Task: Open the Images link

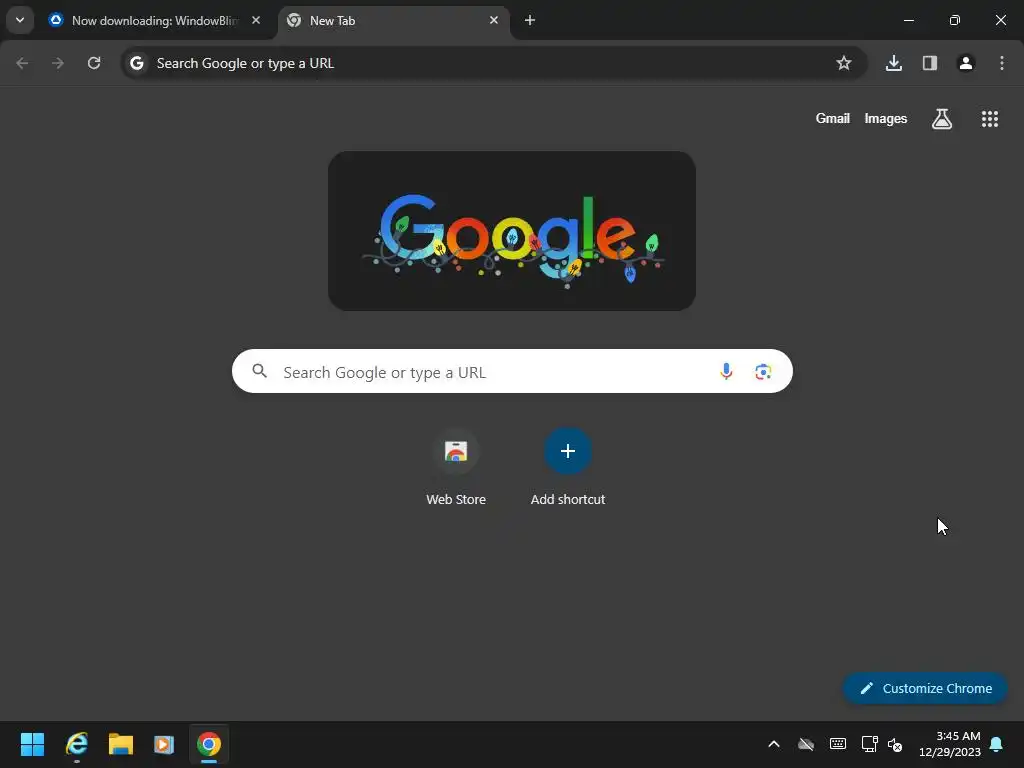Action: [886, 118]
